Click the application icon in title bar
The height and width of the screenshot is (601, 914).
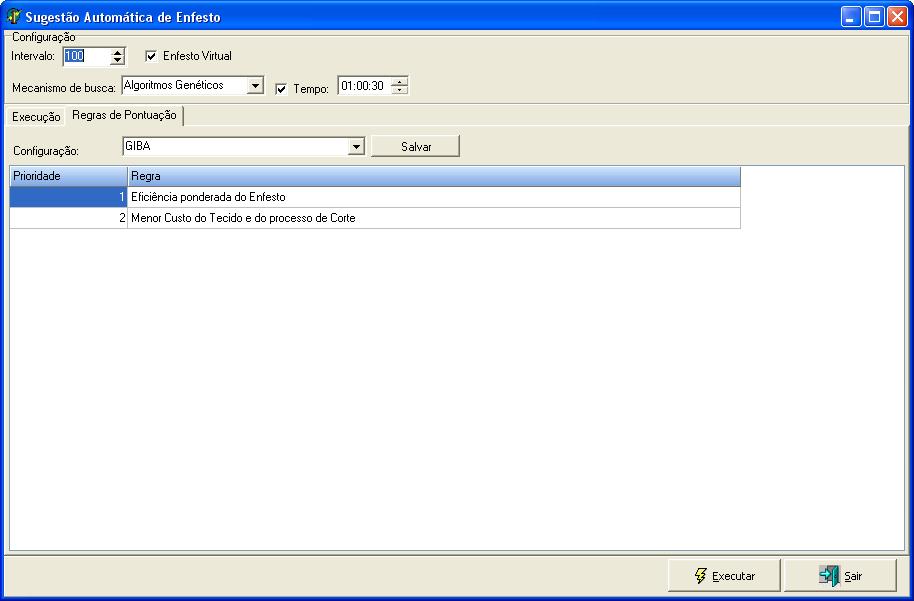(14, 17)
